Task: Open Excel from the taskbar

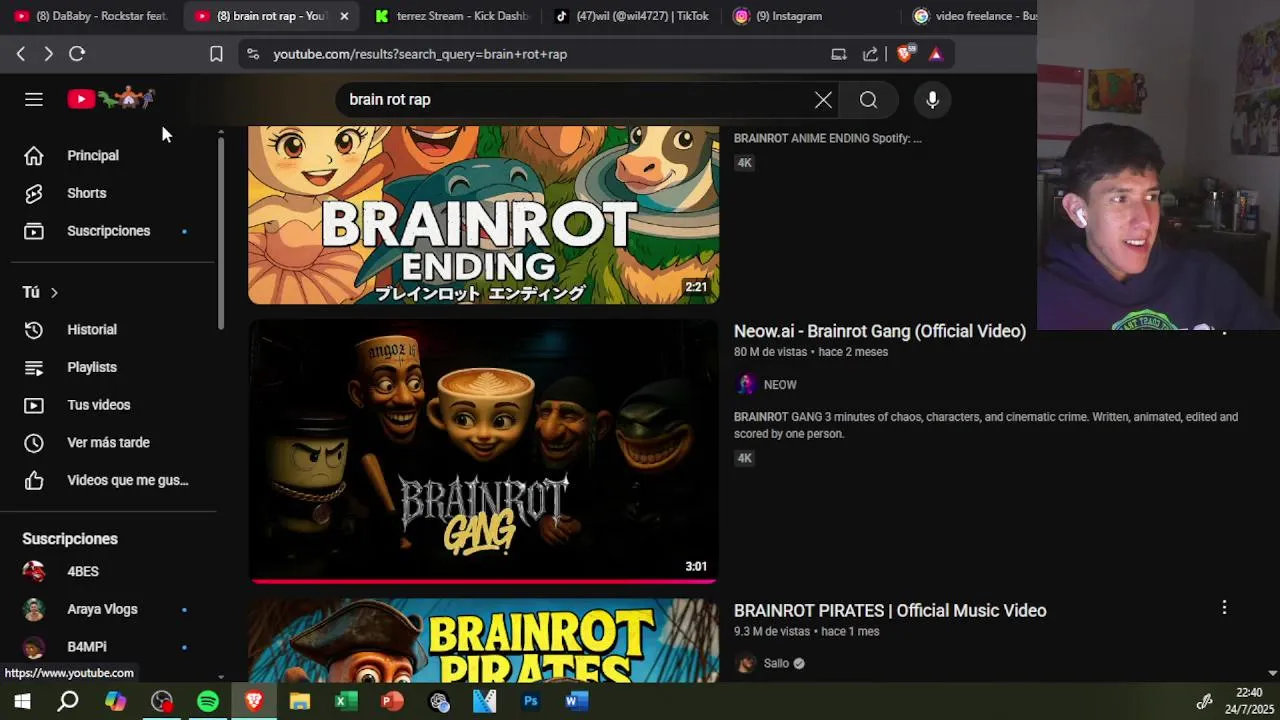Action: pos(346,701)
